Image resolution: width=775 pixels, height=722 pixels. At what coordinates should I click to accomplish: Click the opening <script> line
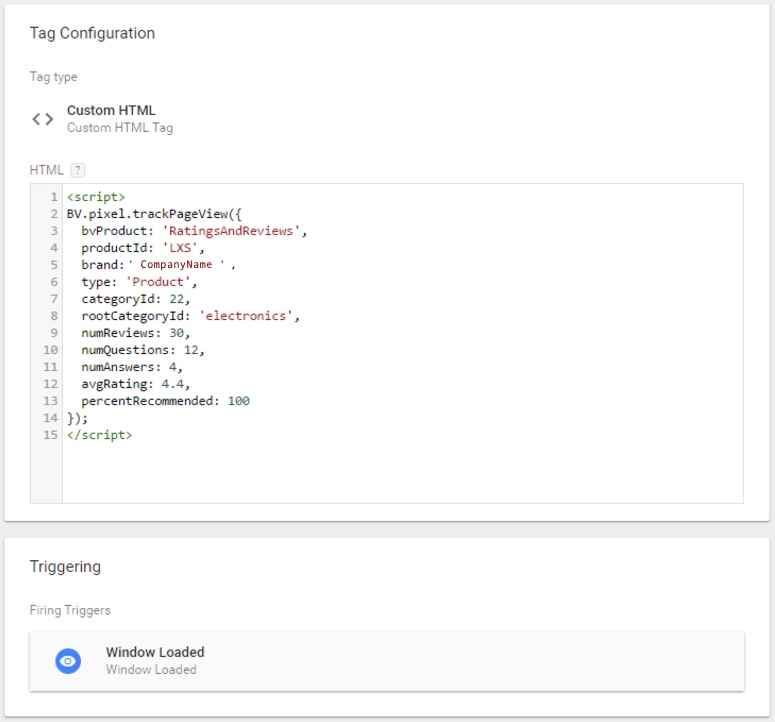click(x=96, y=197)
